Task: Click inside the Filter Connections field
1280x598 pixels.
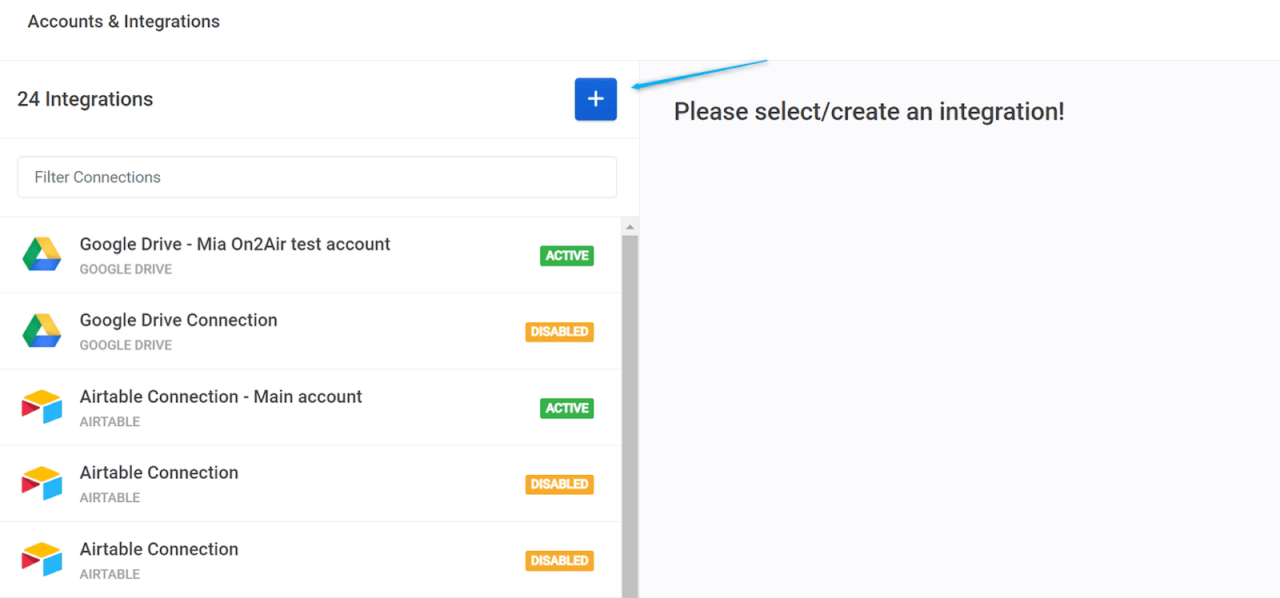Action: click(316, 177)
